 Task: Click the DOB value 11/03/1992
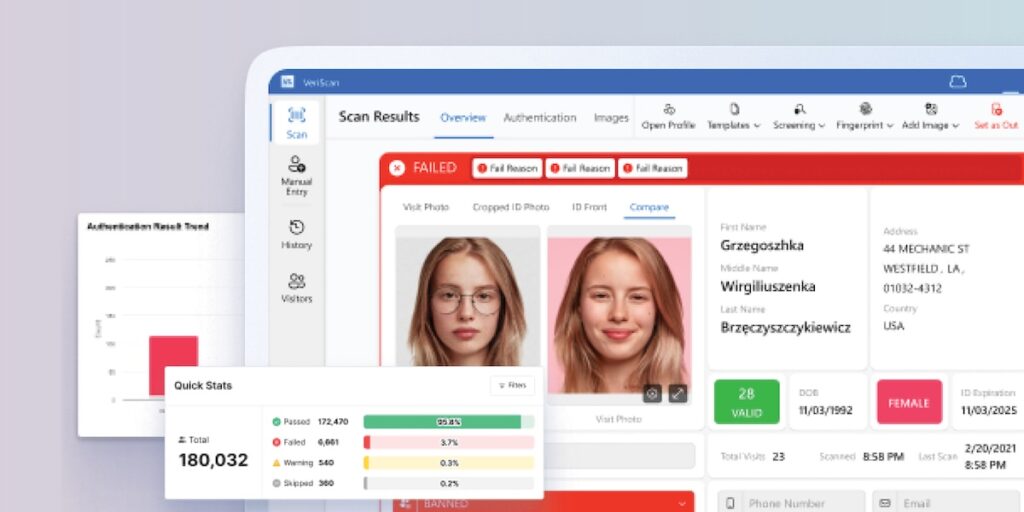(x=824, y=410)
